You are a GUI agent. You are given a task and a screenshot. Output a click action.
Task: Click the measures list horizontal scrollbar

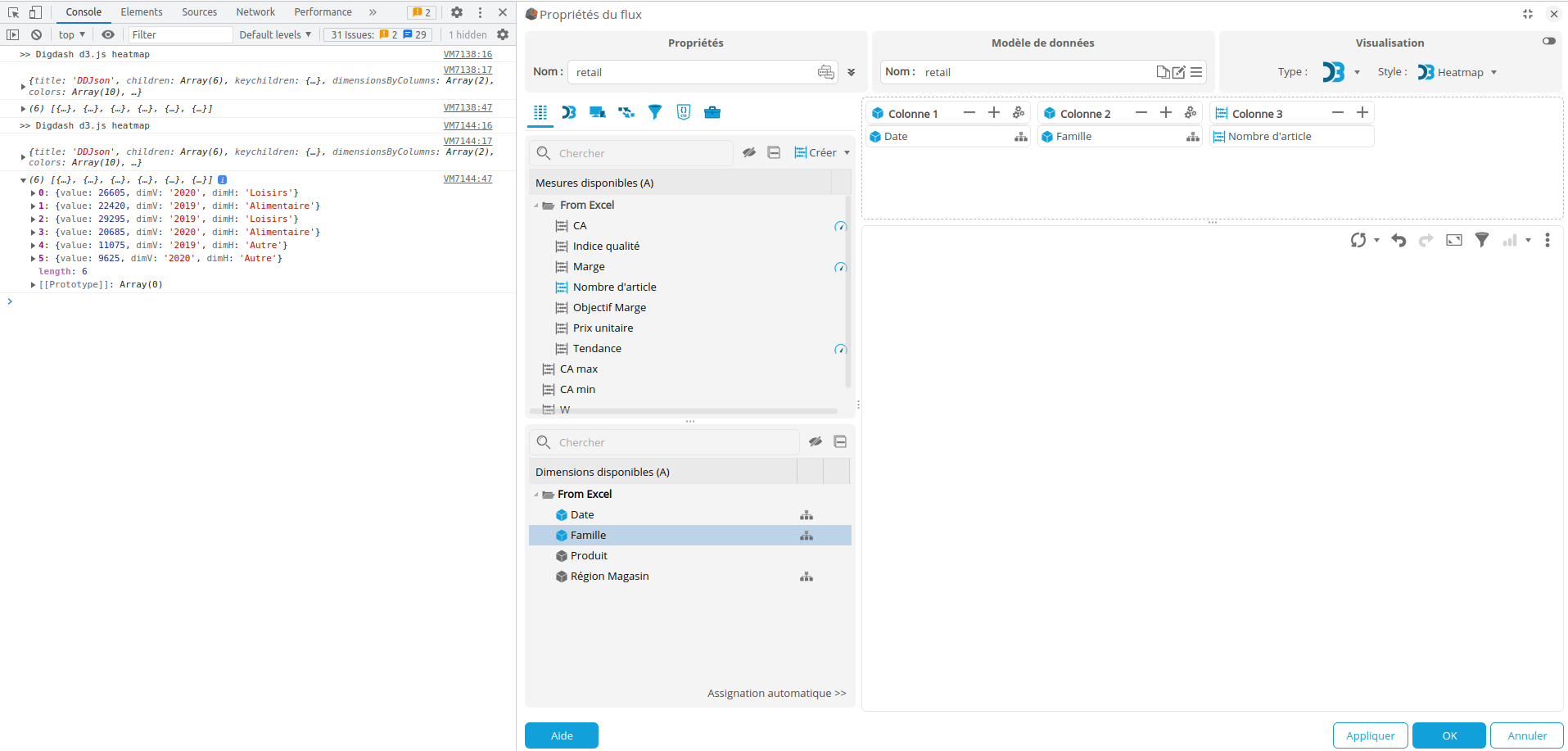coord(684,411)
